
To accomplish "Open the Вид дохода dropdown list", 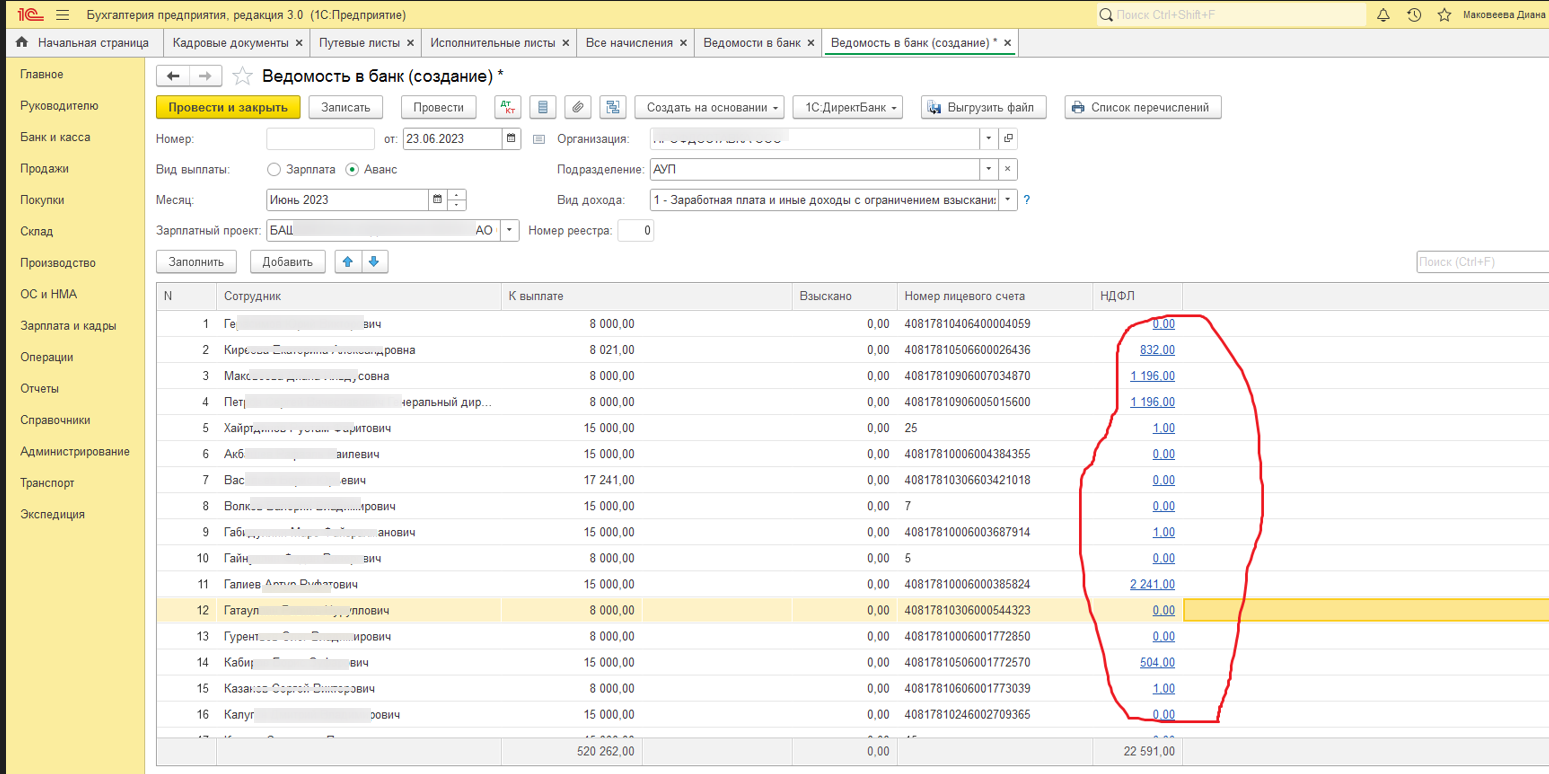I will [x=1007, y=200].
